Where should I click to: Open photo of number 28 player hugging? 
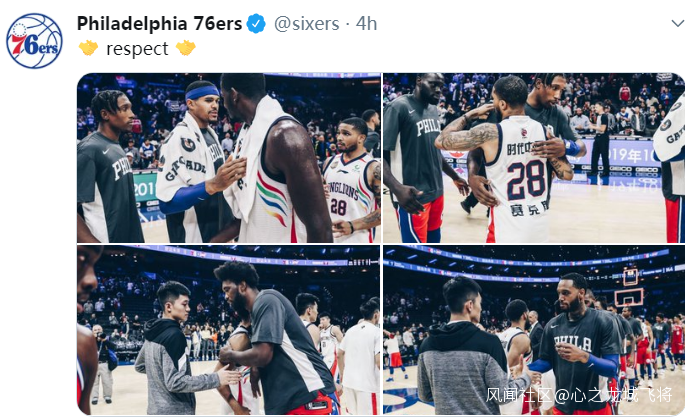click(534, 158)
